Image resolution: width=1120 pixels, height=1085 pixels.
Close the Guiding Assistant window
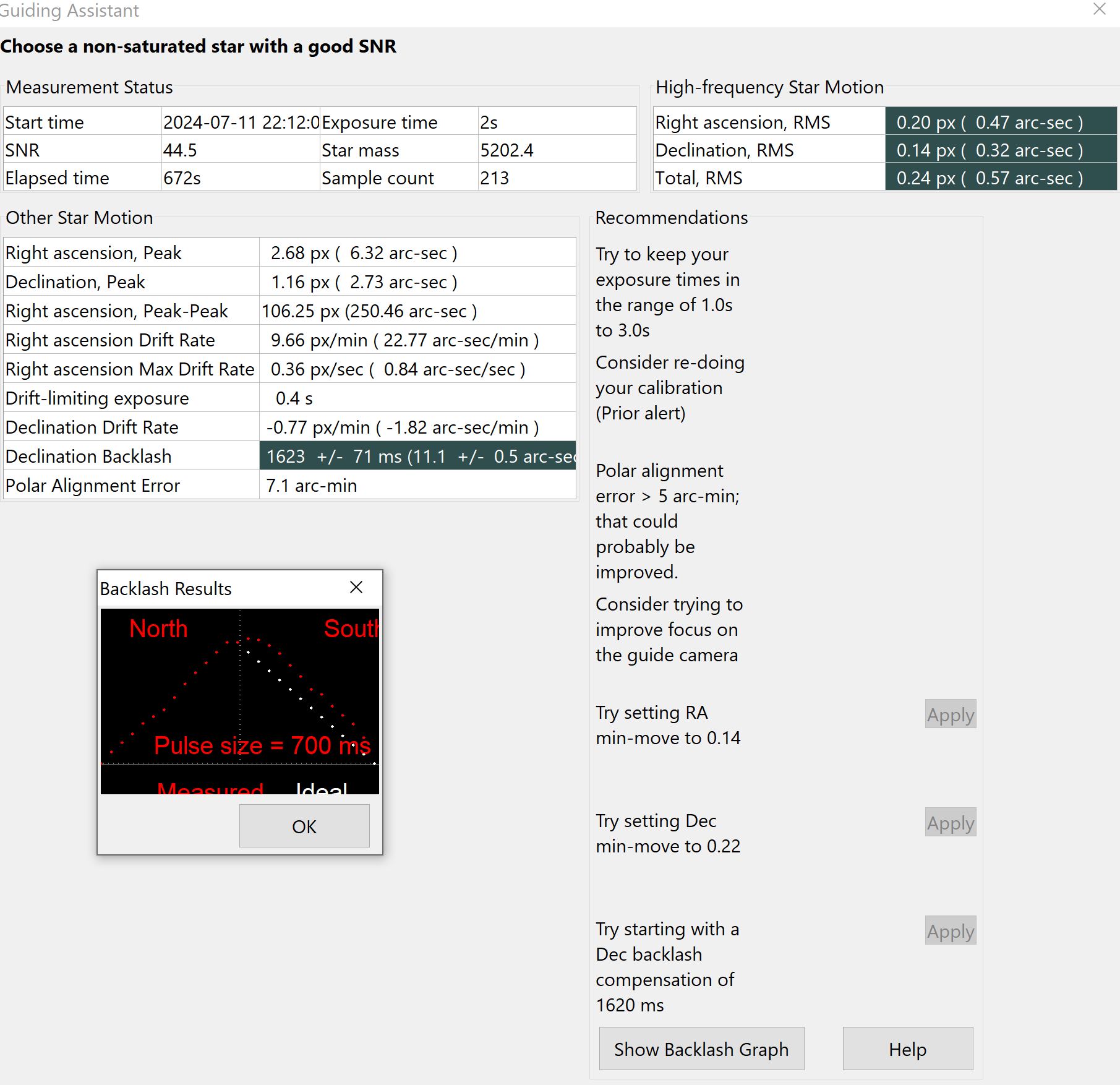click(x=1100, y=9)
